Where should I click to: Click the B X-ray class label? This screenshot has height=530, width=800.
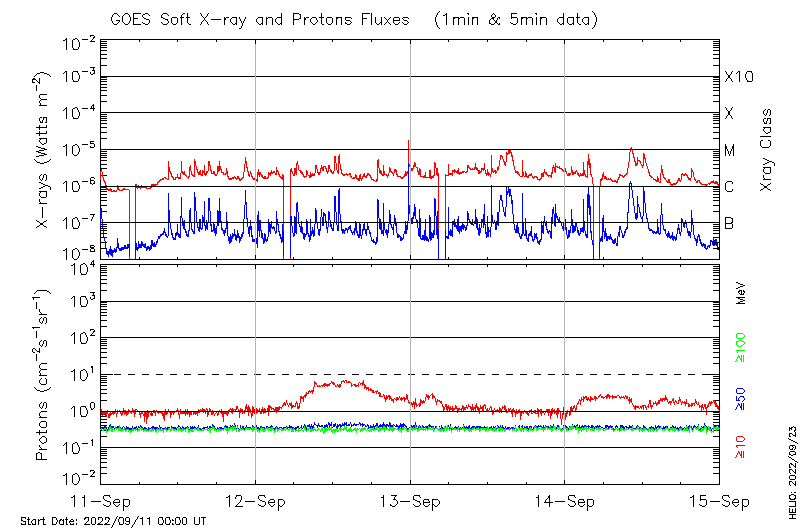729,223
